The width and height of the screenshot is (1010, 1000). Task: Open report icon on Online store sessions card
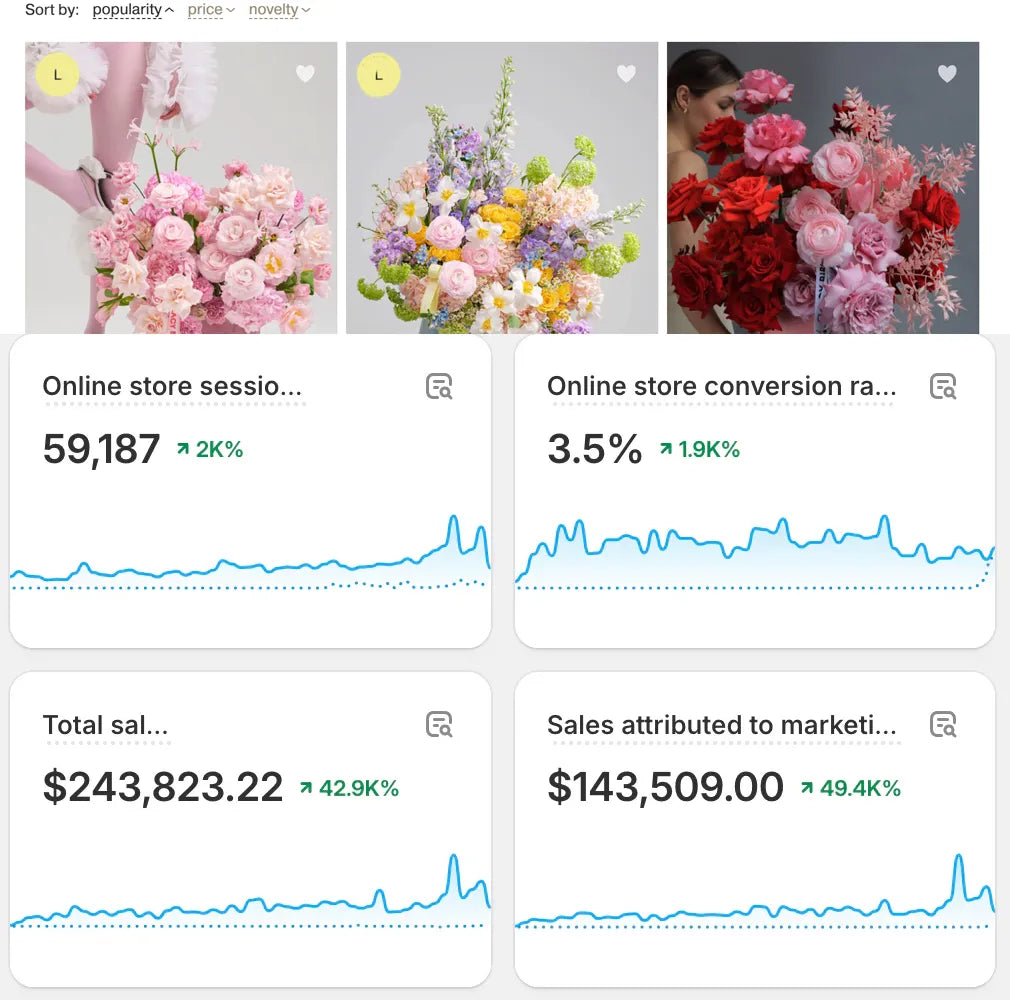[x=439, y=386]
